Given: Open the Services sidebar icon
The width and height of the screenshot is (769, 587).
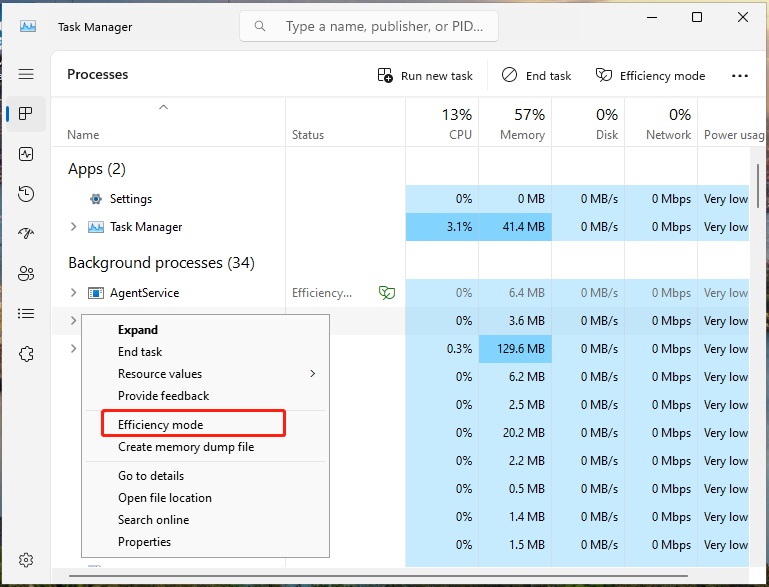Looking at the screenshot, I should [x=26, y=353].
